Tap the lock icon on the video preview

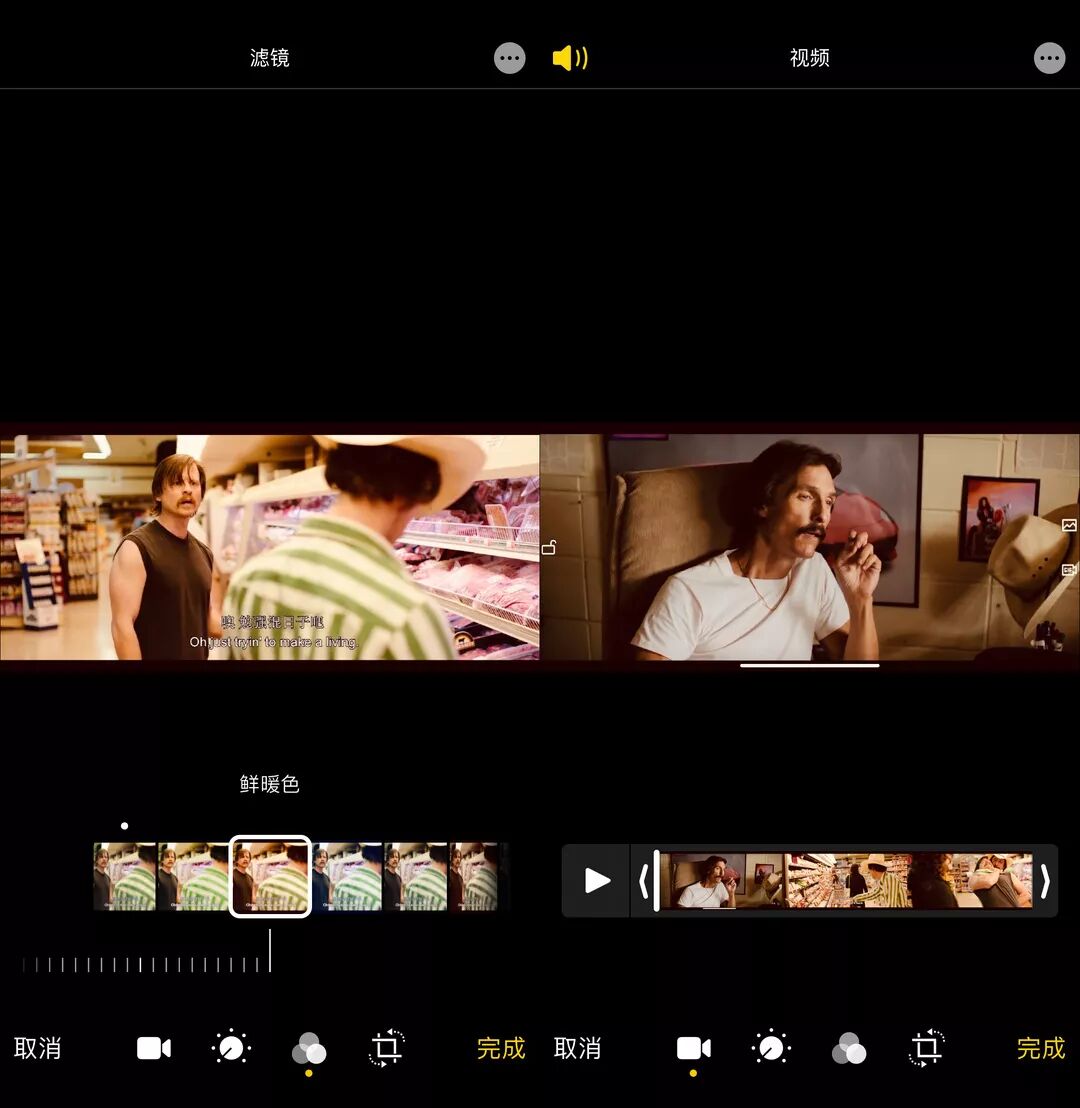[549, 547]
